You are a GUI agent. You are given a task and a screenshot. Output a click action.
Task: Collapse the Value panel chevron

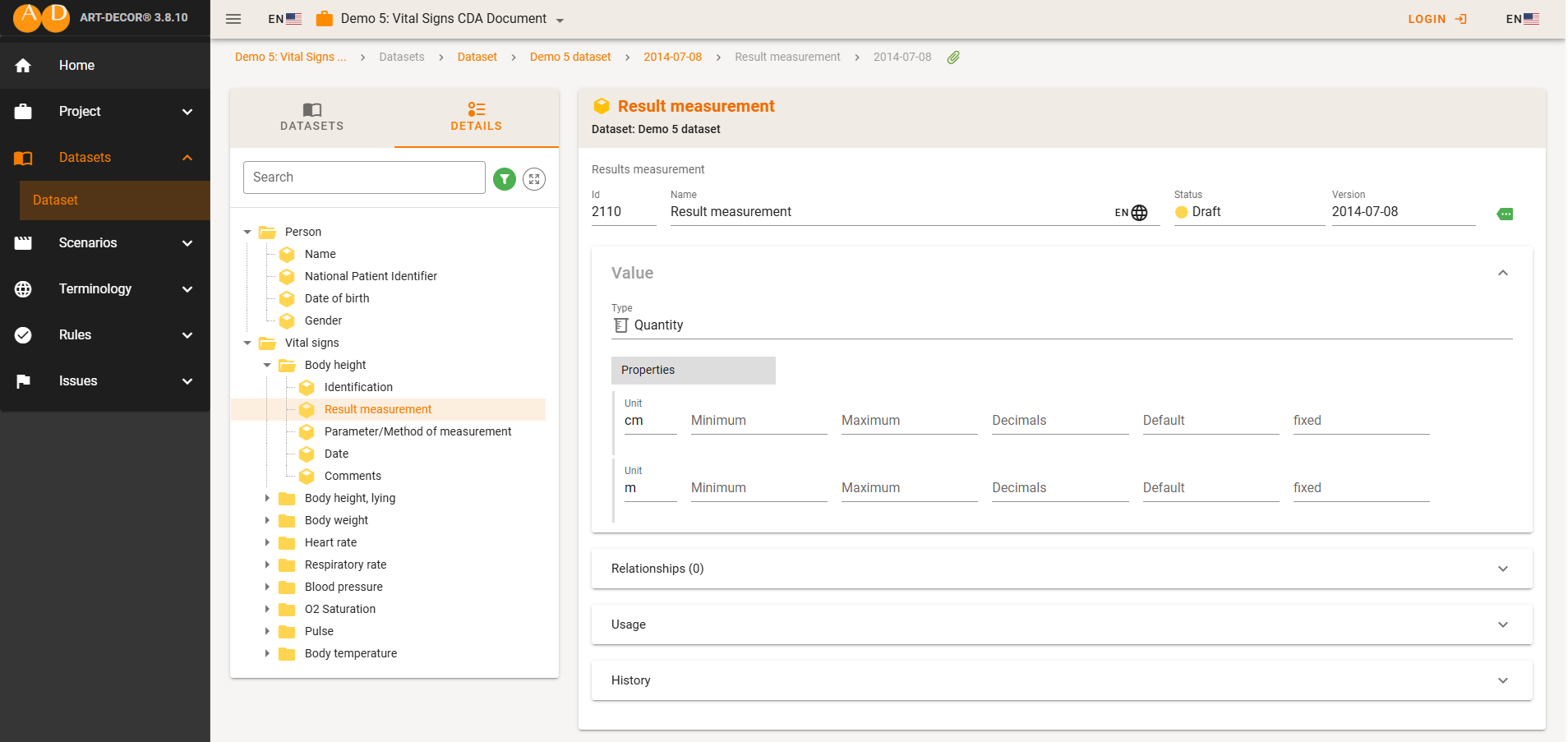pos(1503,273)
